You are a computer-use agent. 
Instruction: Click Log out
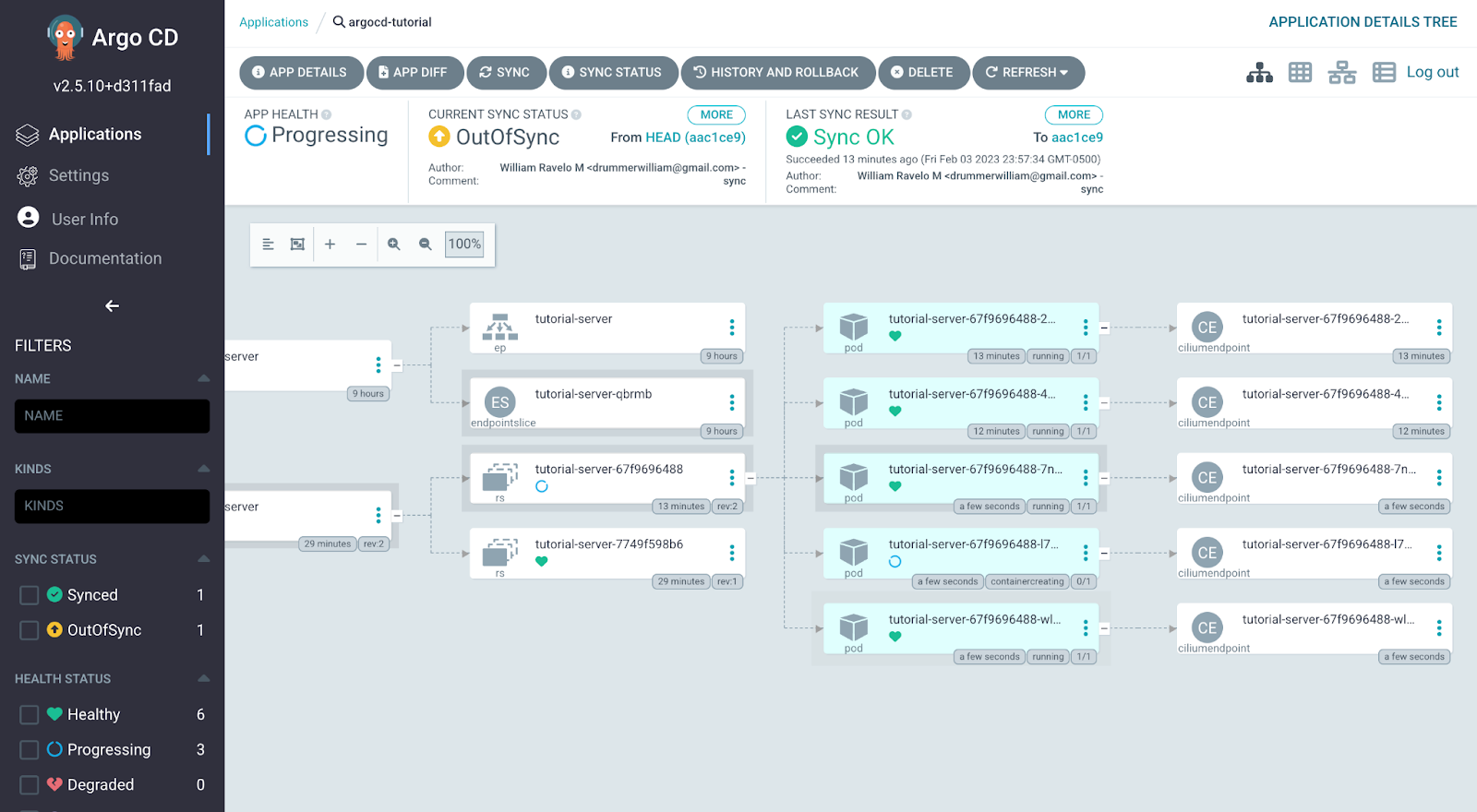click(x=1433, y=72)
